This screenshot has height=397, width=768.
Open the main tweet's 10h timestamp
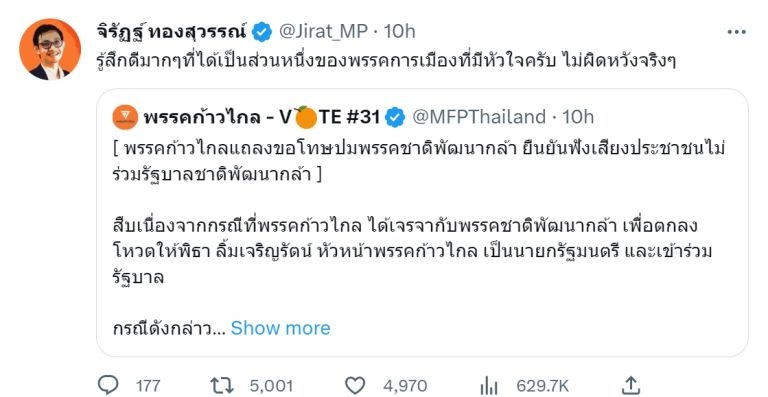(x=399, y=31)
